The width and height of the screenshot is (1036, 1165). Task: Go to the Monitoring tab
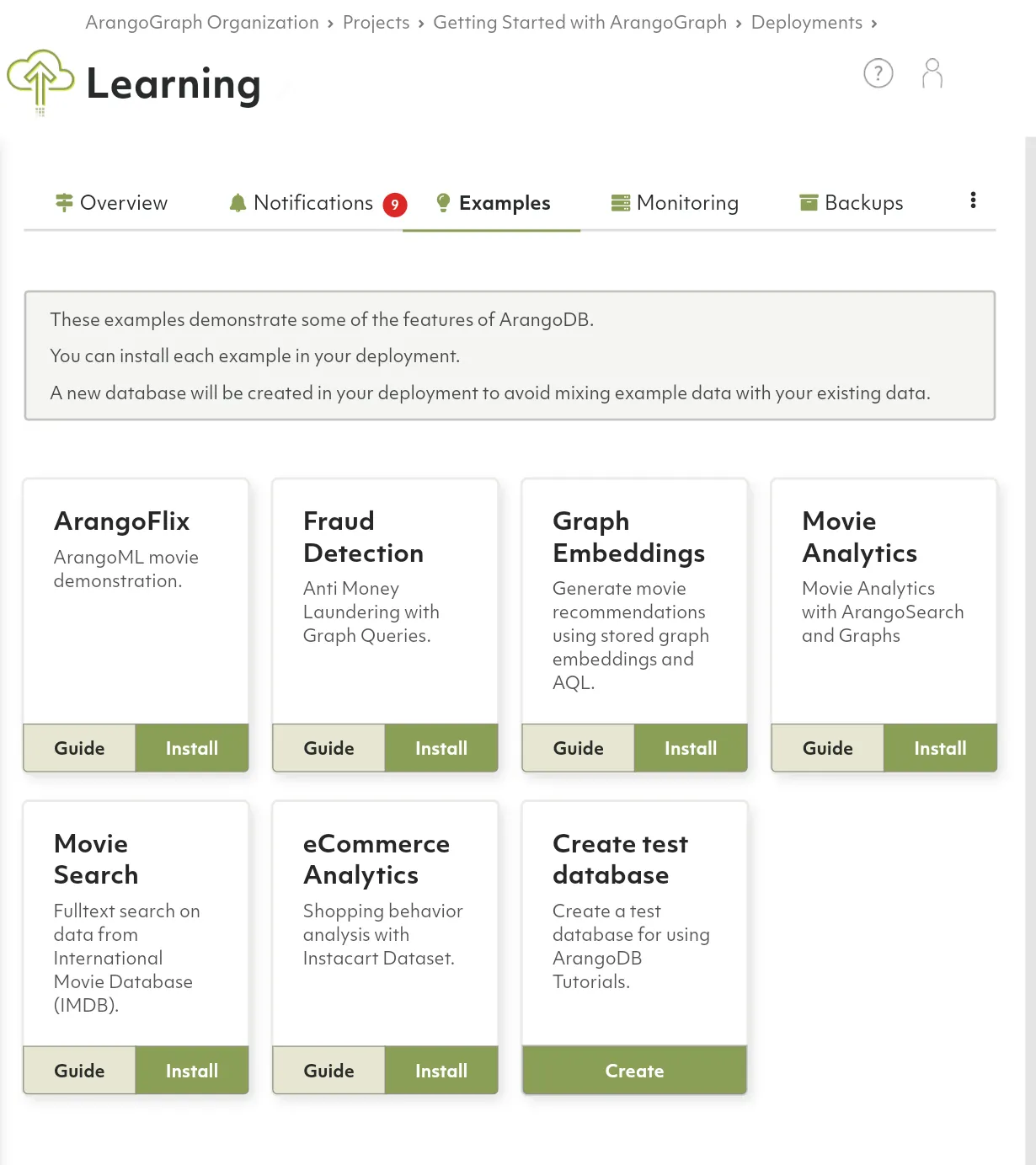[x=676, y=203]
